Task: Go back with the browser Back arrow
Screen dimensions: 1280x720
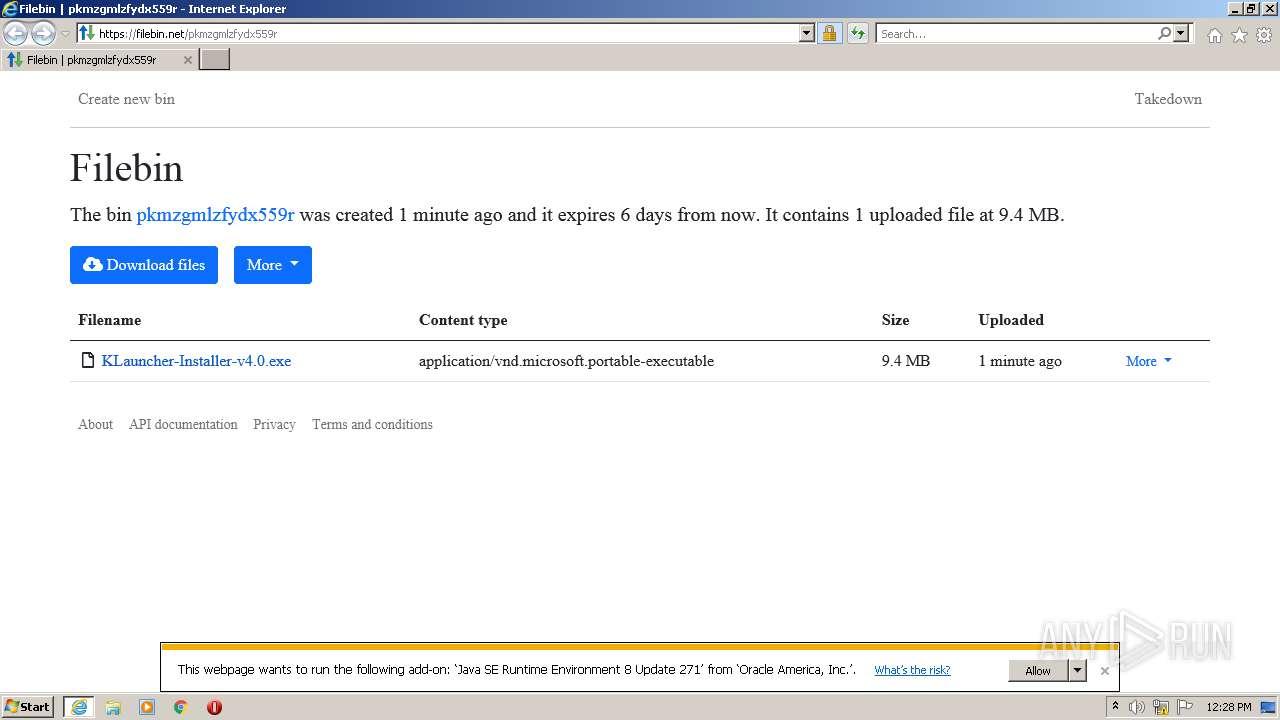Action: click(x=16, y=33)
